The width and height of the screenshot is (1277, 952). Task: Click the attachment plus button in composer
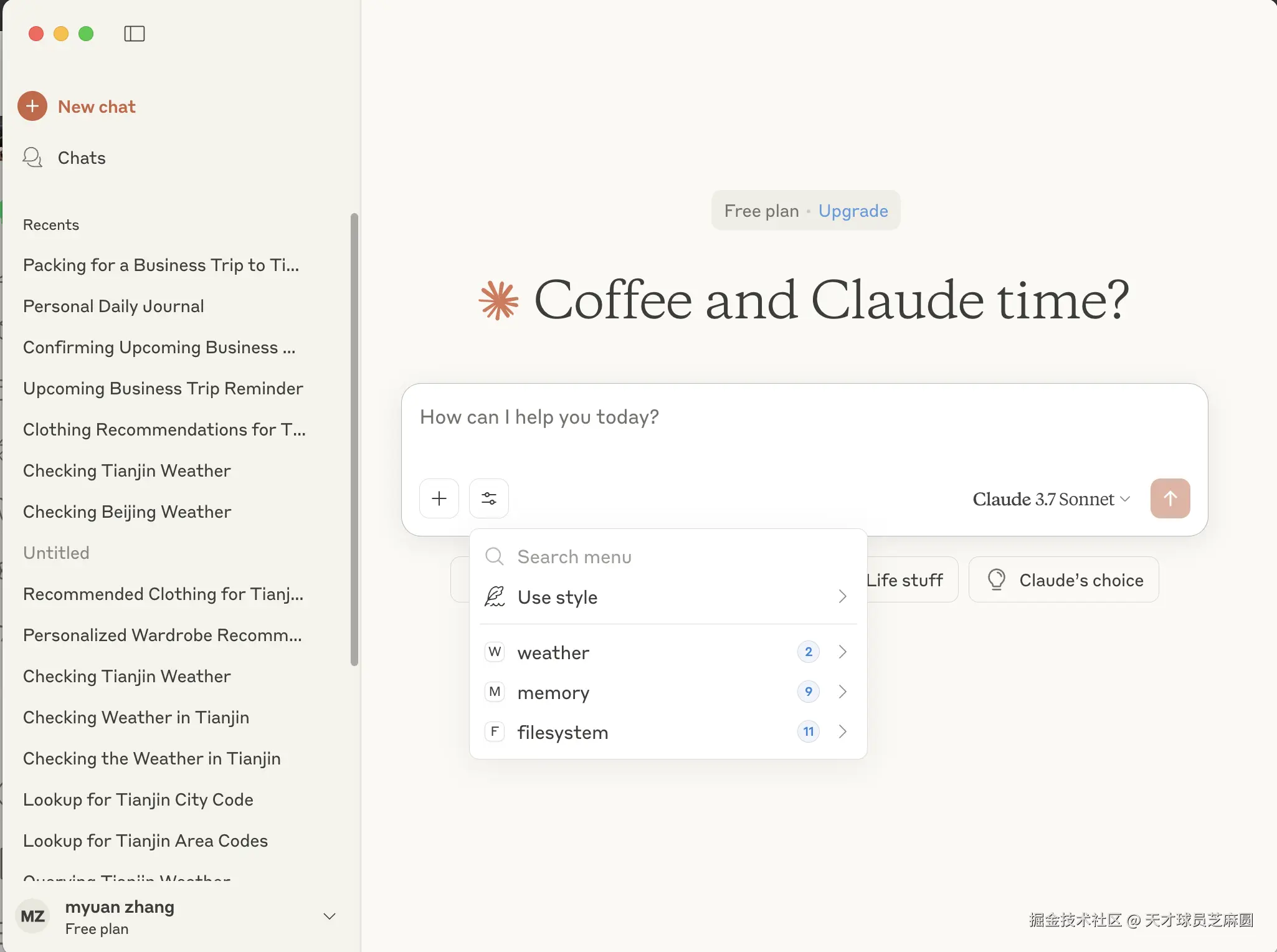point(439,498)
